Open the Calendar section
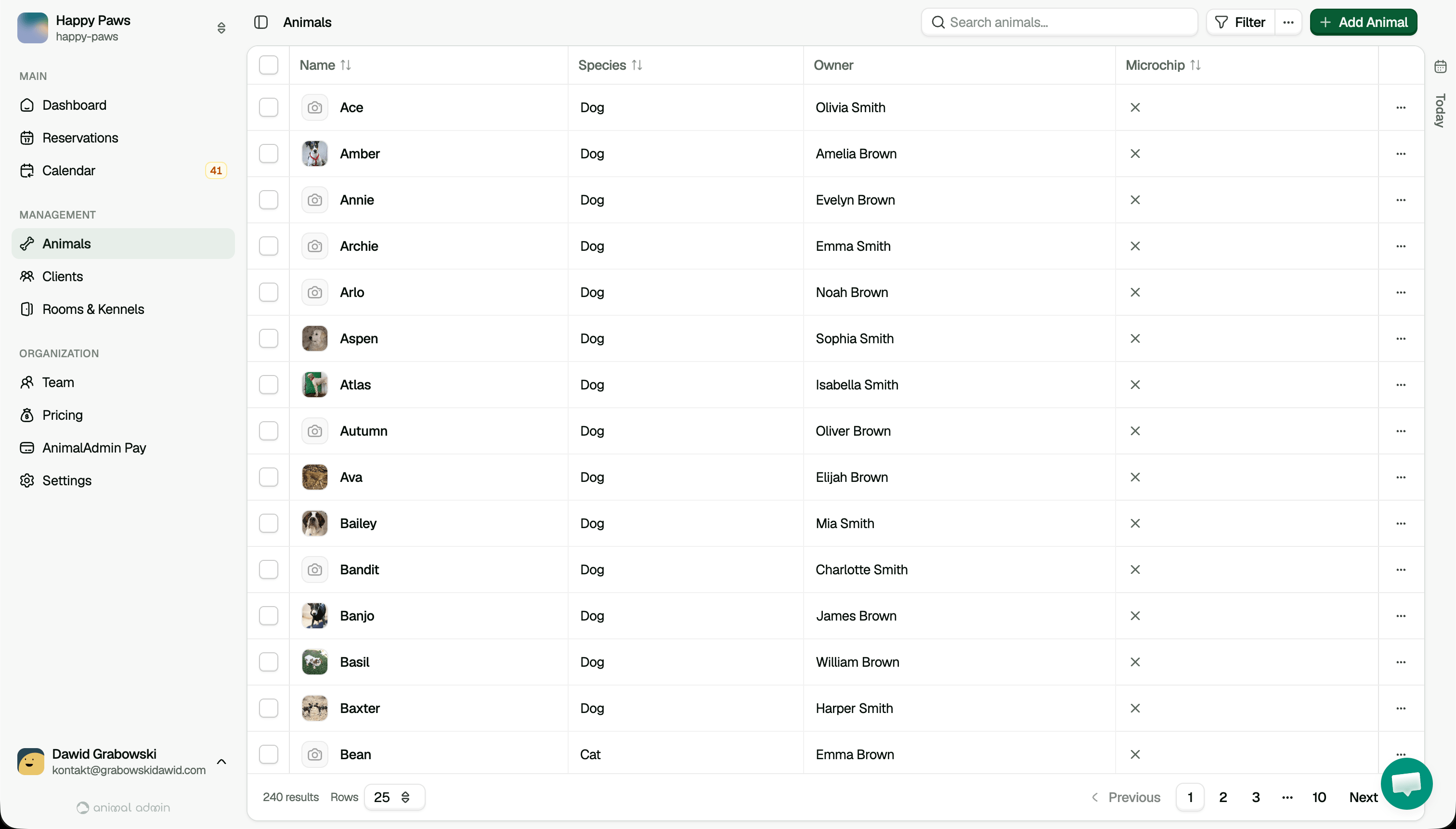The width and height of the screenshot is (1456, 829). tap(123, 171)
